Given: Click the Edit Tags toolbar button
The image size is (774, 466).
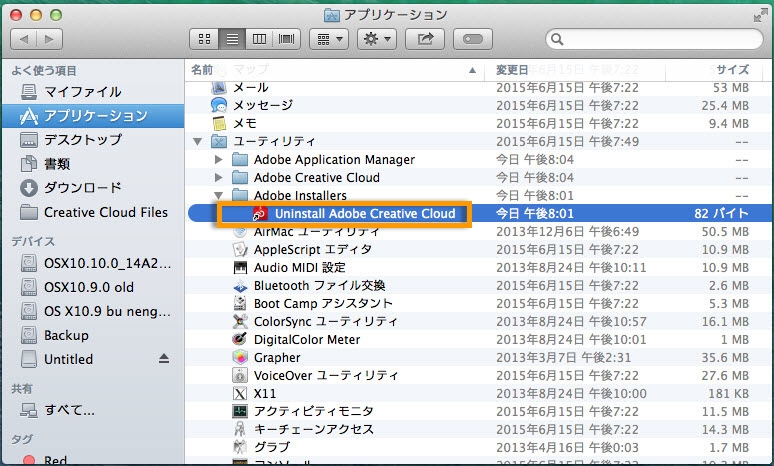Looking at the screenshot, I should tap(473, 39).
